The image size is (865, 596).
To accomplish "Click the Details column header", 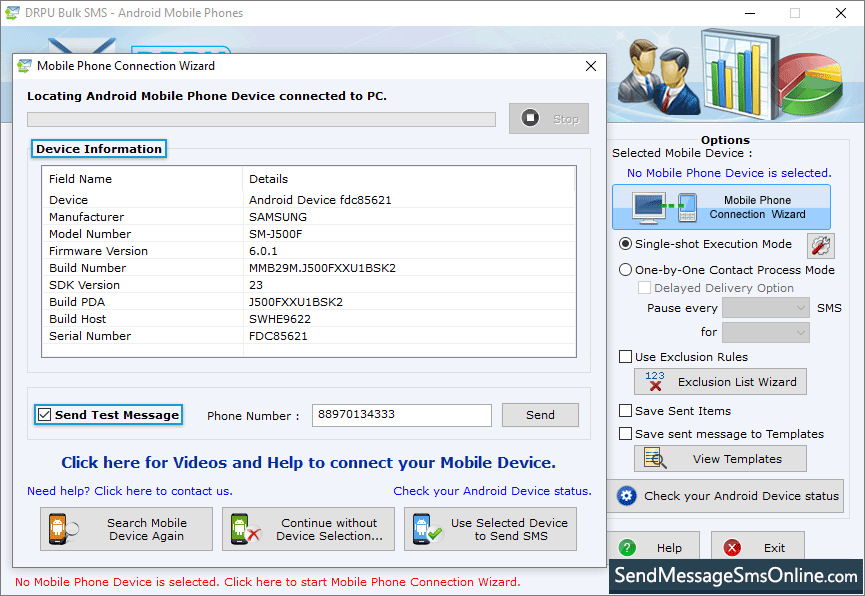I will (268, 179).
